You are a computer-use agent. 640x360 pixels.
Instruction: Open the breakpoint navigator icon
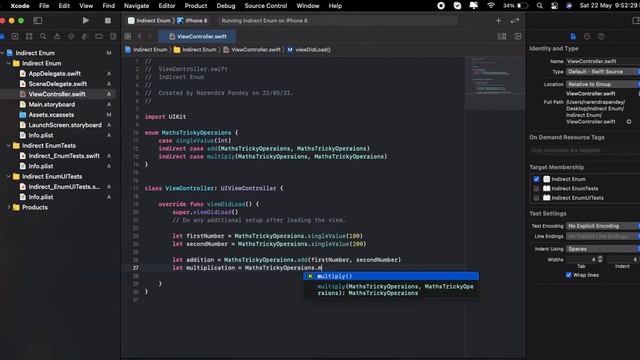[99, 36]
